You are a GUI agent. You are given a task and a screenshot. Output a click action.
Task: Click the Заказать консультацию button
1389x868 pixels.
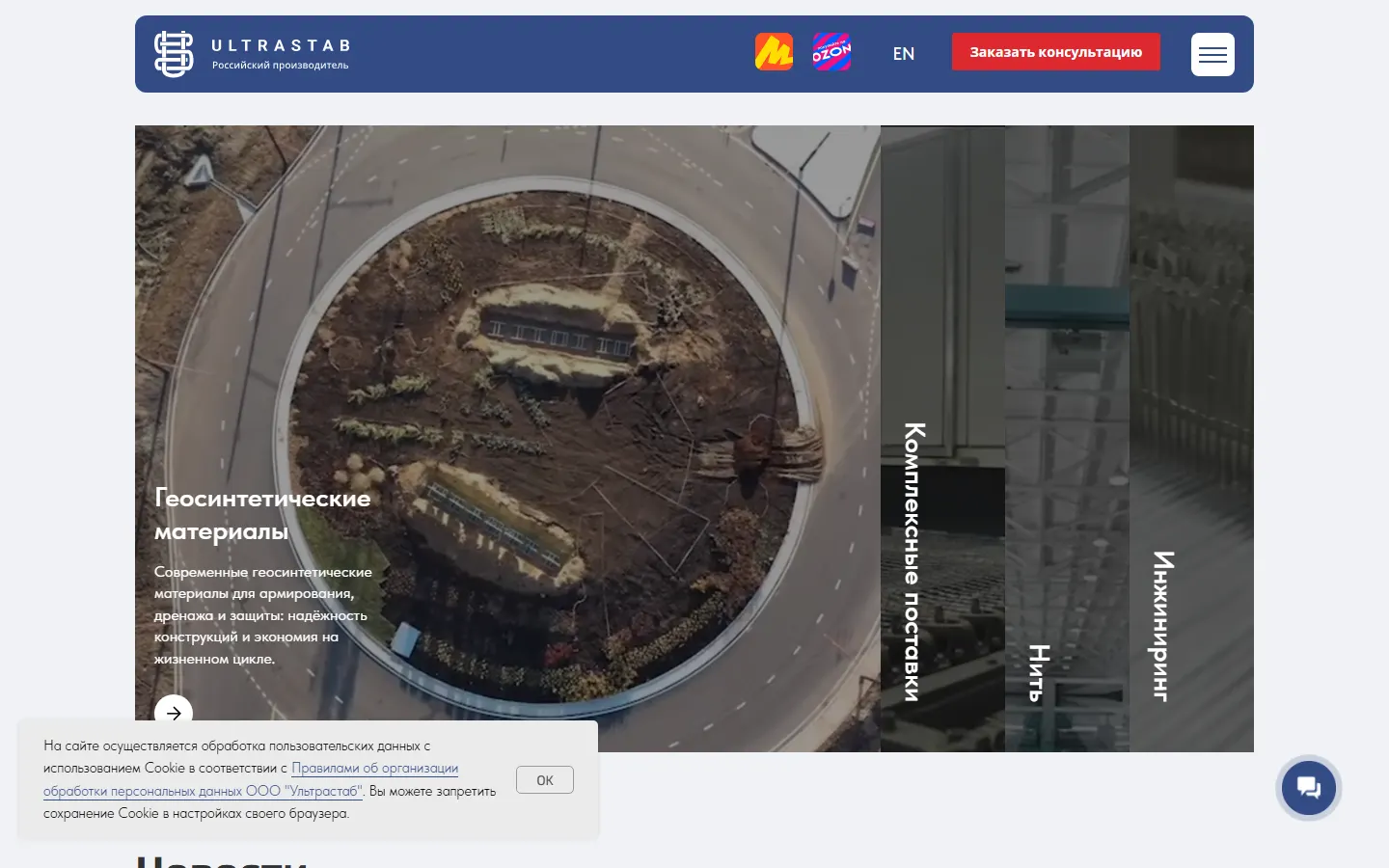pyautogui.click(x=1056, y=52)
